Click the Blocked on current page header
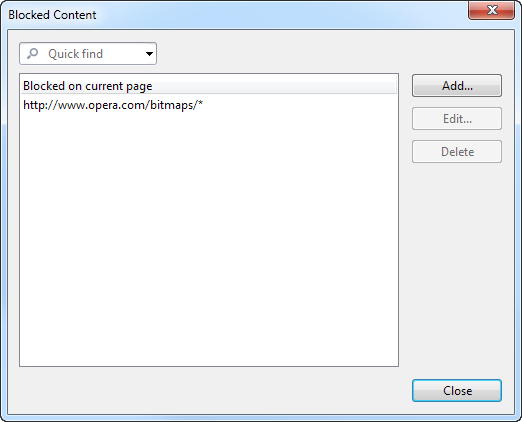522x422 pixels. (209, 86)
